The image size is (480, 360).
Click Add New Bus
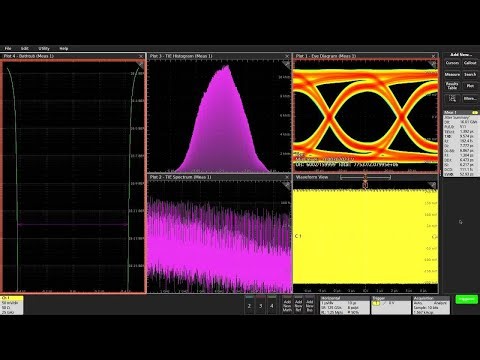tap(309, 305)
